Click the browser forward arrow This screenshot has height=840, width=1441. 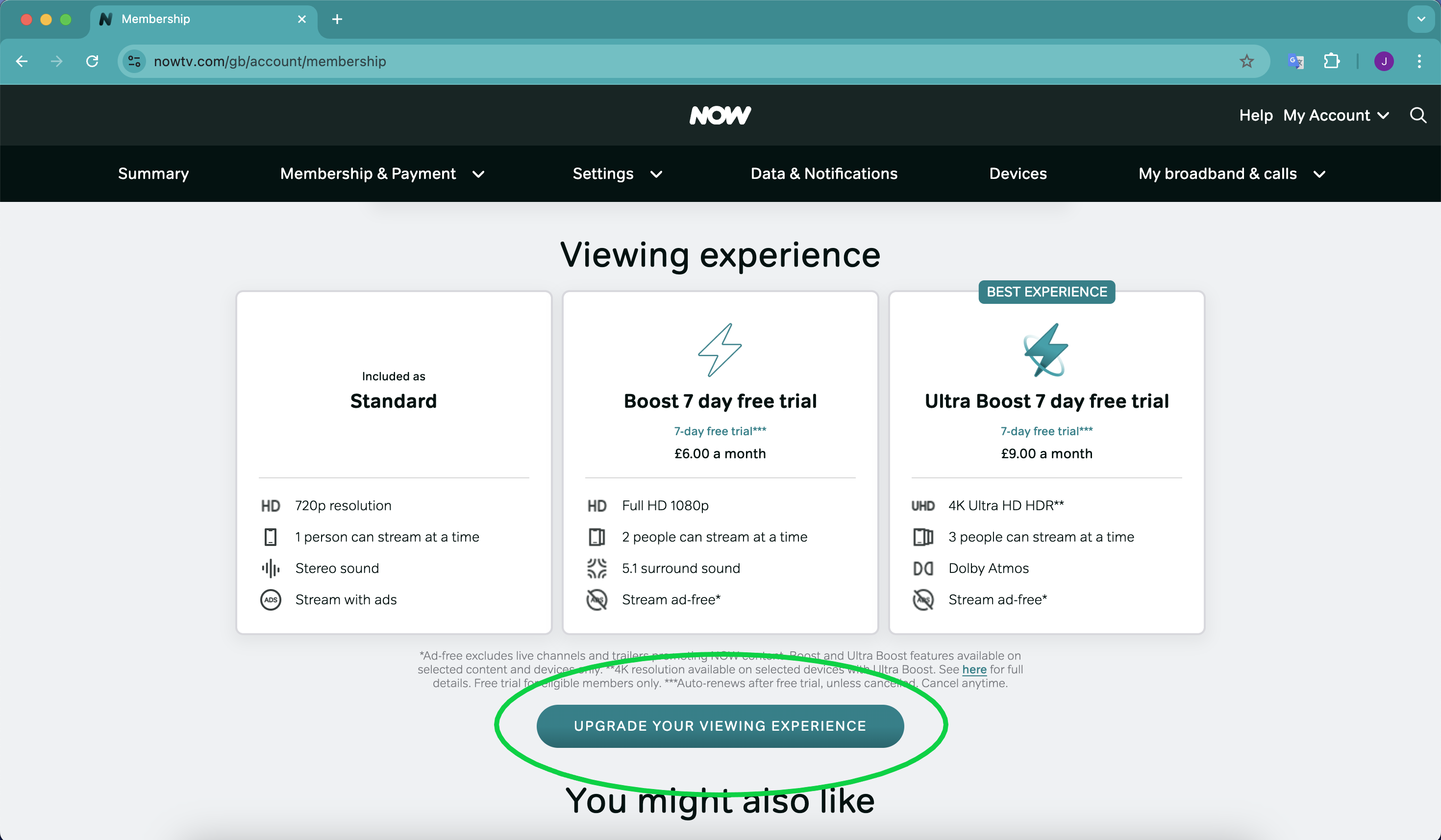point(56,61)
